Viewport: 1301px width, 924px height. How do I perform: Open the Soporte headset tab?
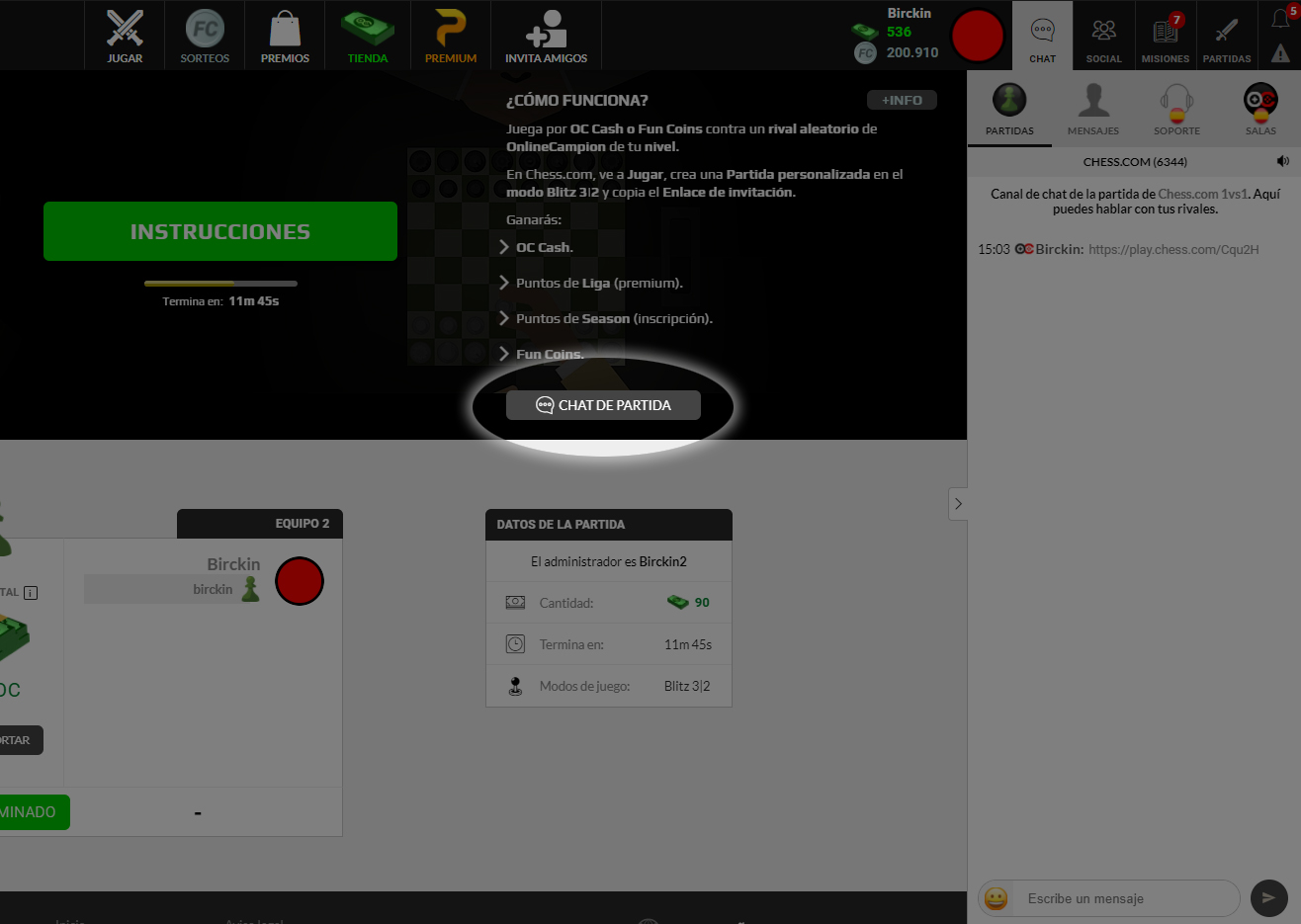coord(1176,110)
